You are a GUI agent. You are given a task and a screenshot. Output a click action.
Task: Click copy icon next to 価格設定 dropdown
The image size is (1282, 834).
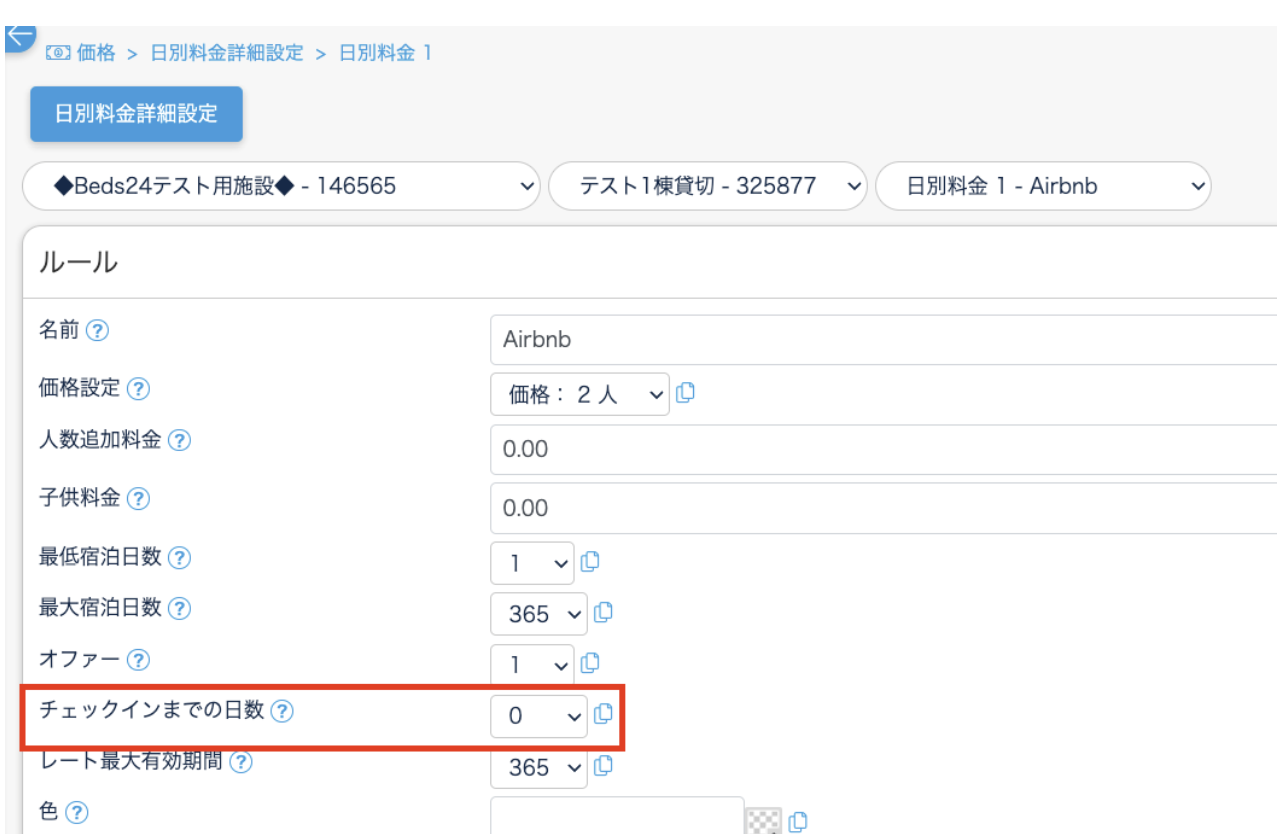point(685,393)
